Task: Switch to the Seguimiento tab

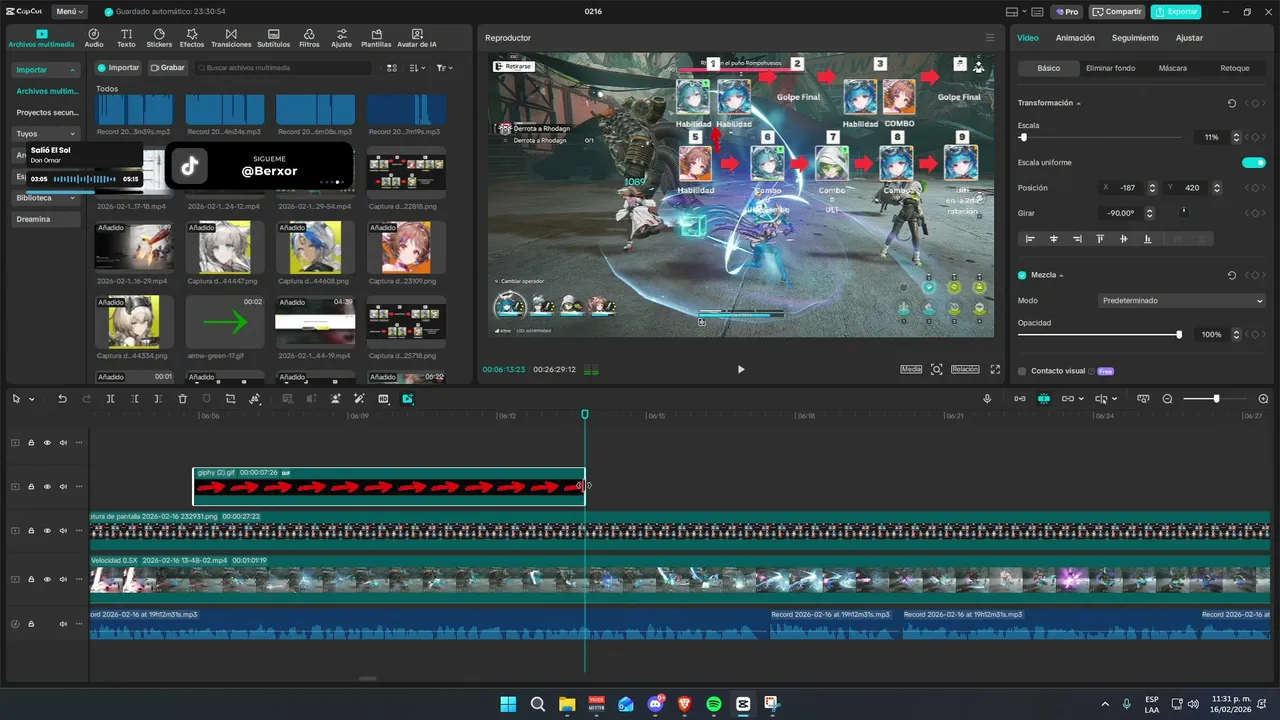Action: 1135,38
